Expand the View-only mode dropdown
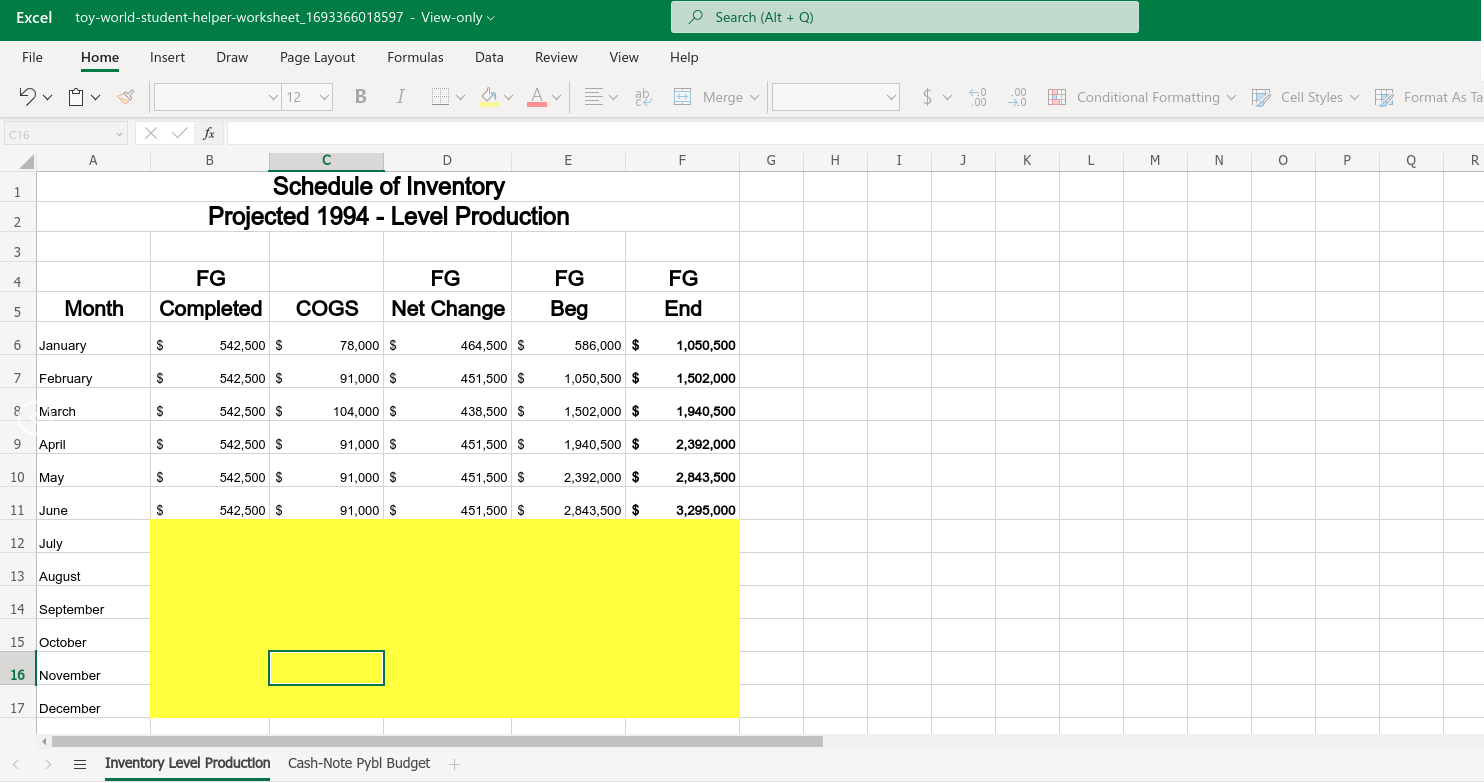The width and height of the screenshot is (1484, 783). 490,18
